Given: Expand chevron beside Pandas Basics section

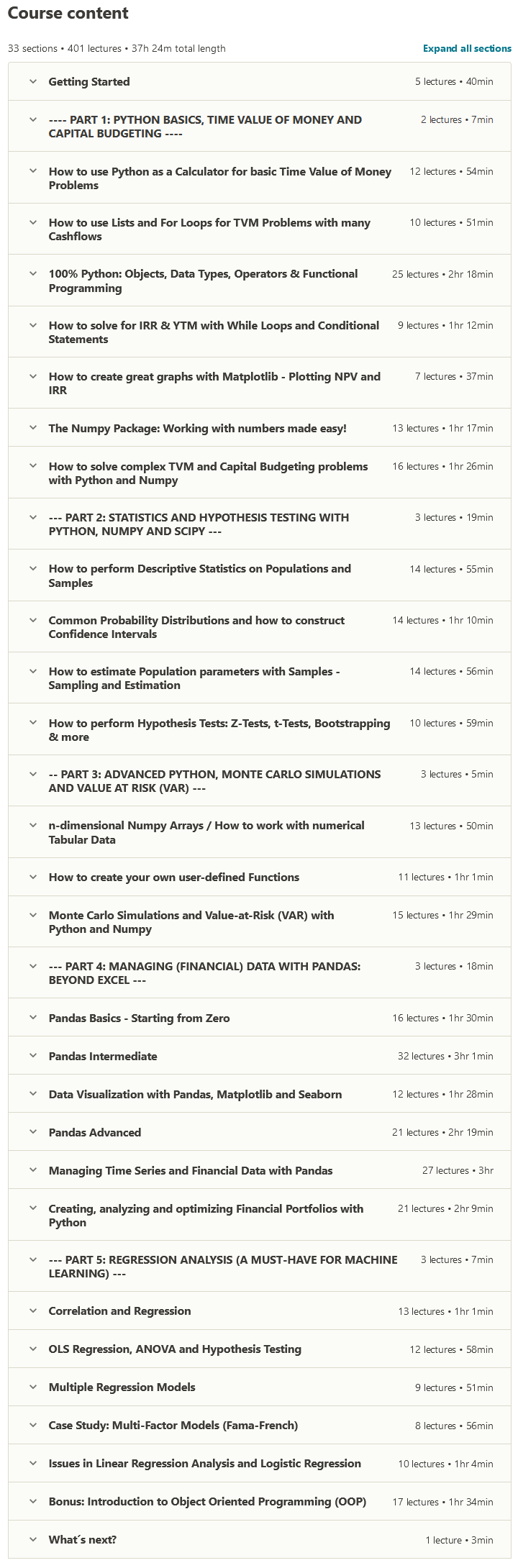Looking at the screenshot, I should pos(33,1018).
